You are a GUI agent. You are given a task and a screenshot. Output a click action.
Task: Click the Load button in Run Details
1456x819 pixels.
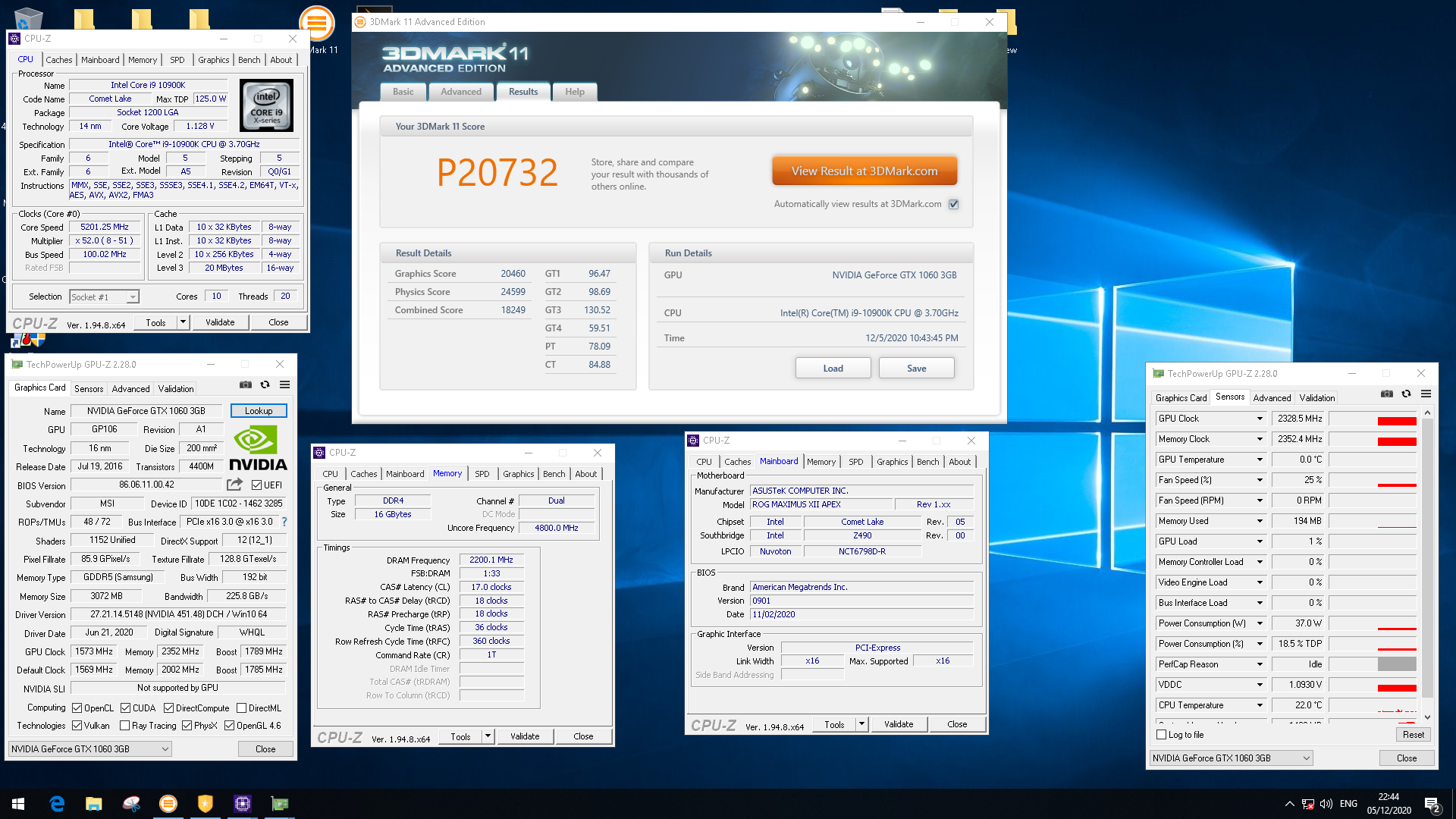833,369
